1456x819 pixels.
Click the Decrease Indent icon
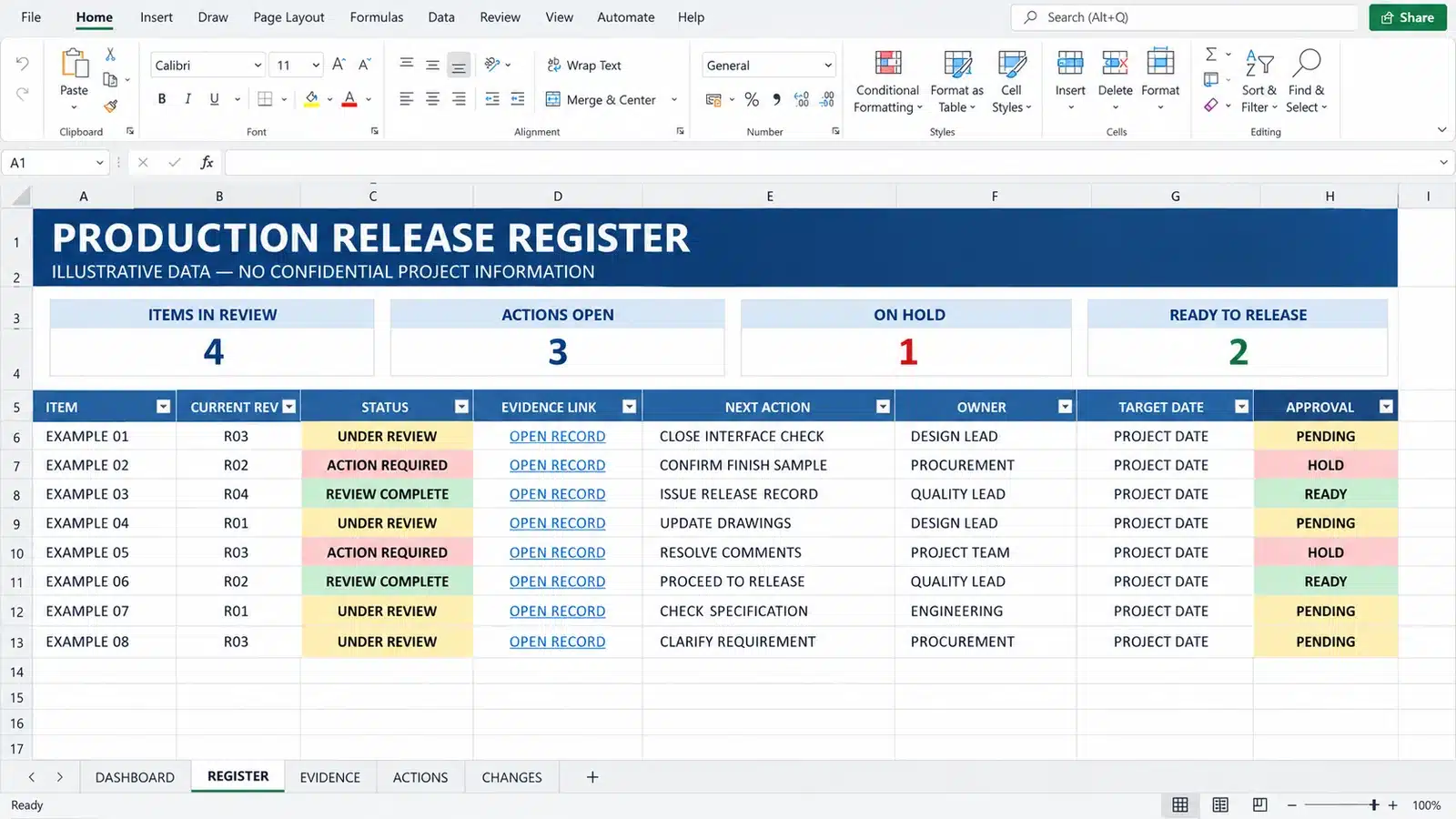(492, 98)
